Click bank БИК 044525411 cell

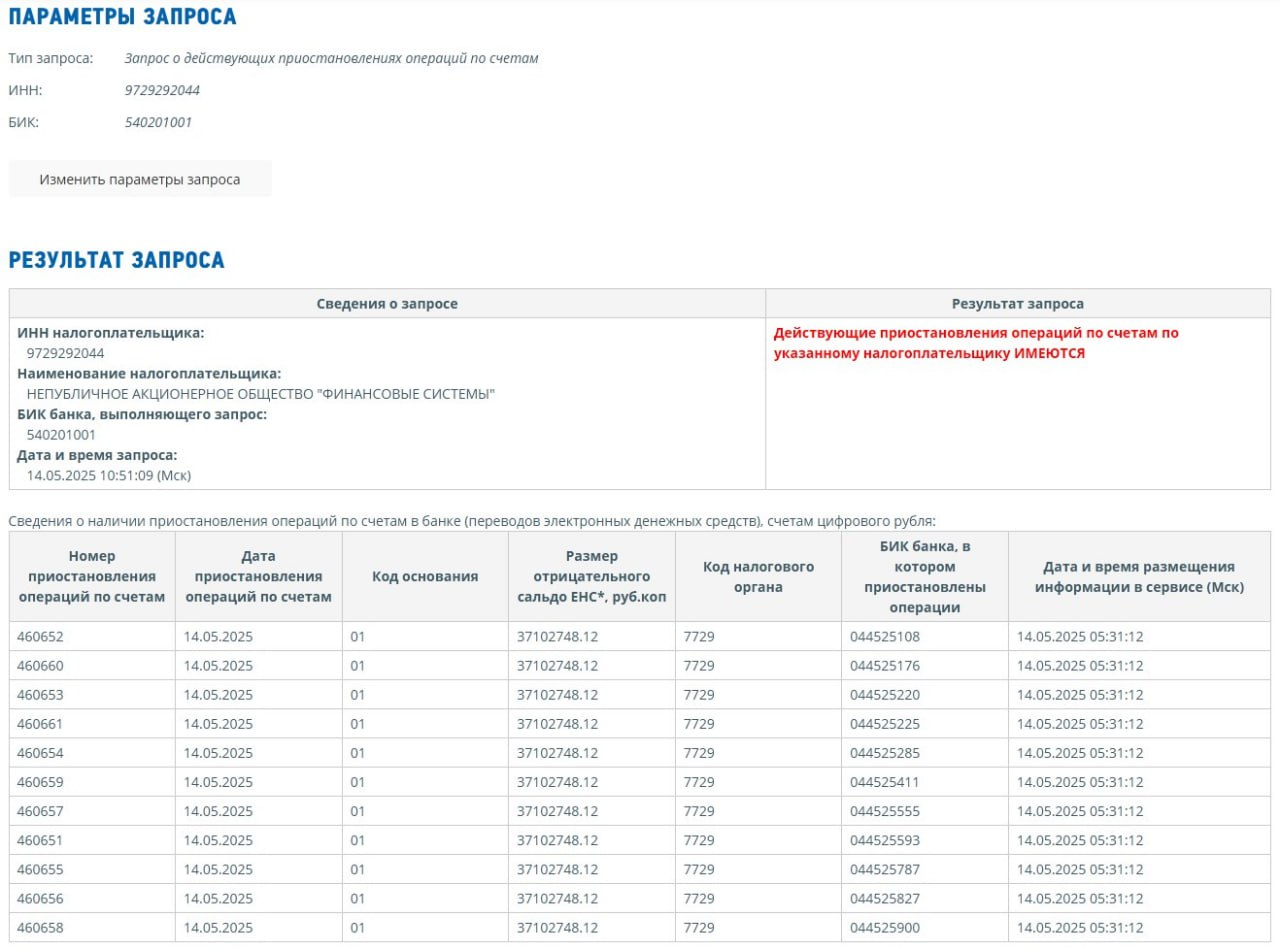tap(925, 782)
